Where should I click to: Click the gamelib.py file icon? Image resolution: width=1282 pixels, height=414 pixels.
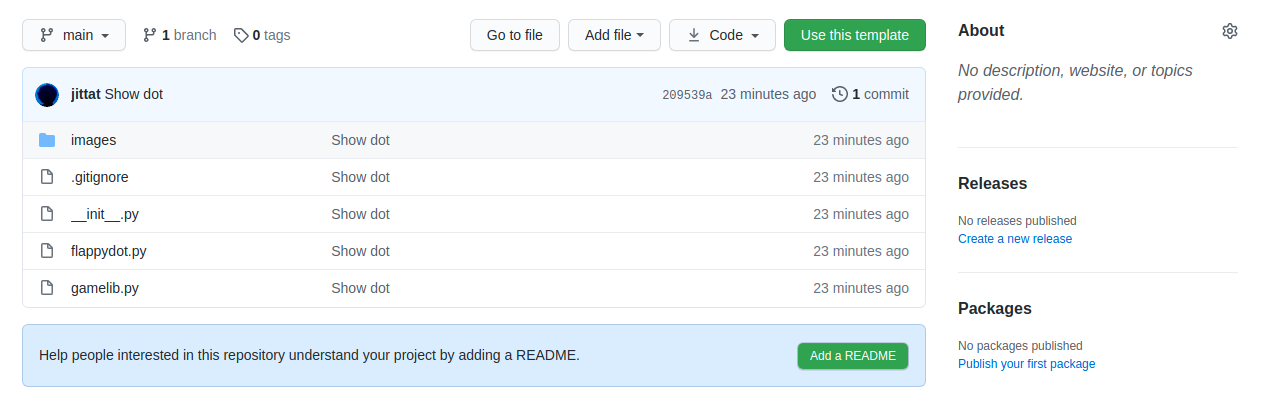pos(46,288)
